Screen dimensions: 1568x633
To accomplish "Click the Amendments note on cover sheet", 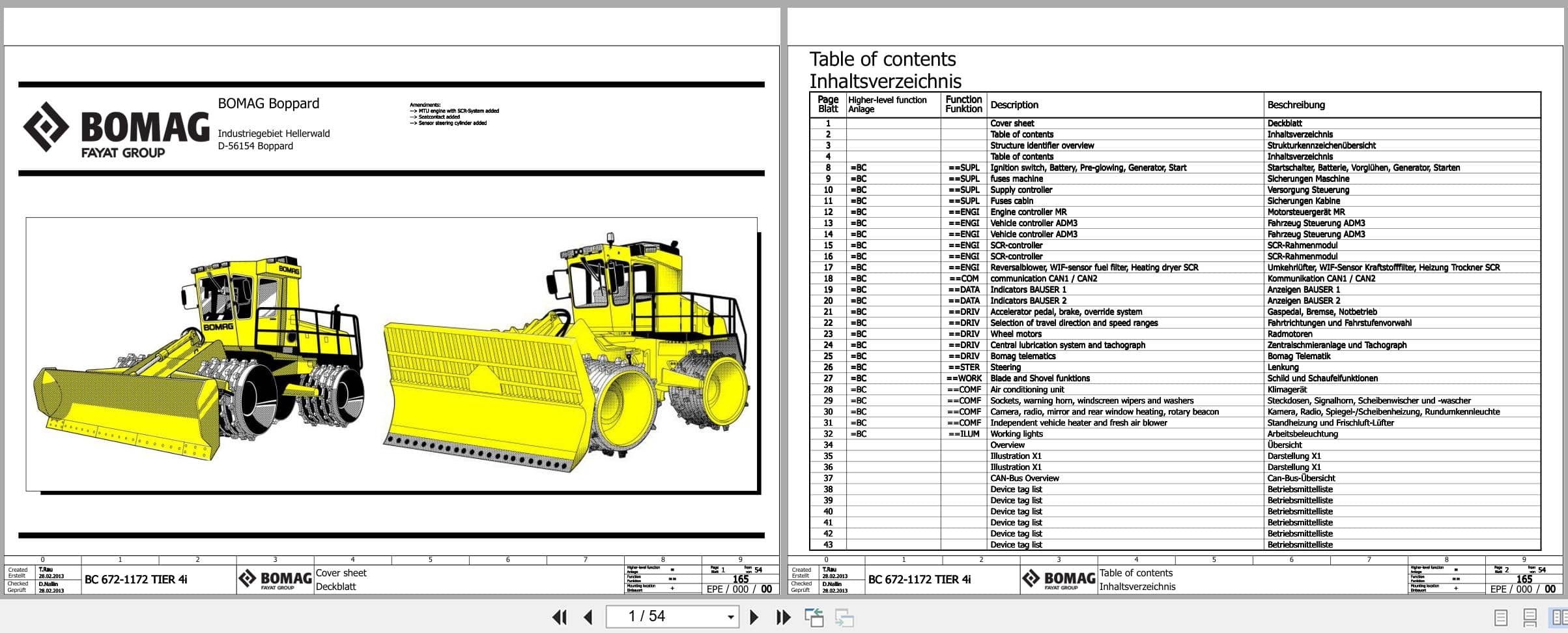I will (x=454, y=114).
